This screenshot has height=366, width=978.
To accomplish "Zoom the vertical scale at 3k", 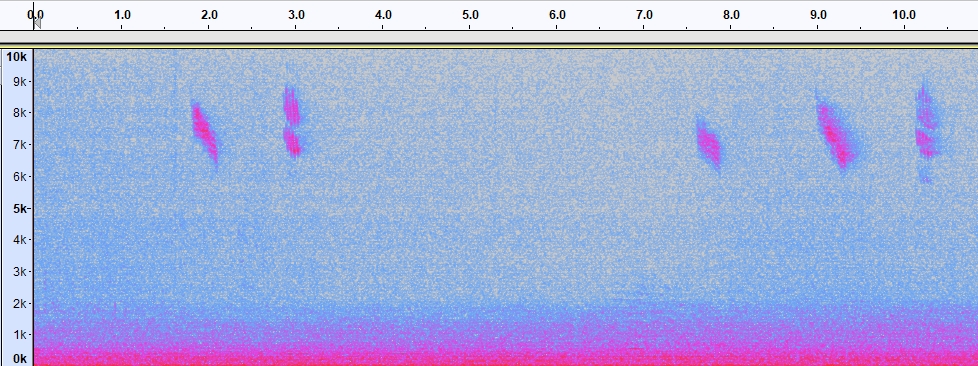I will [19, 272].
